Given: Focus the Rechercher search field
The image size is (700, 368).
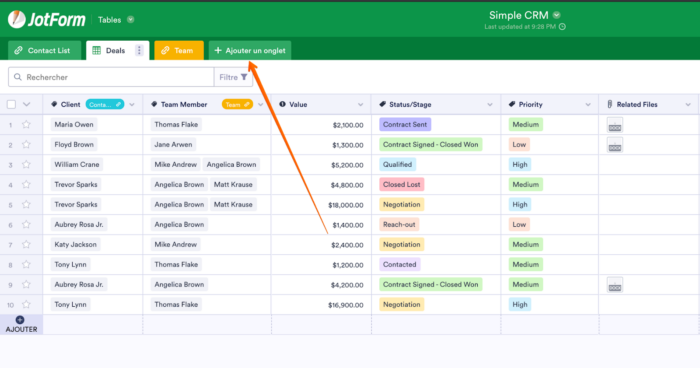Looking at the screenshot, I should tap(111, 77).
